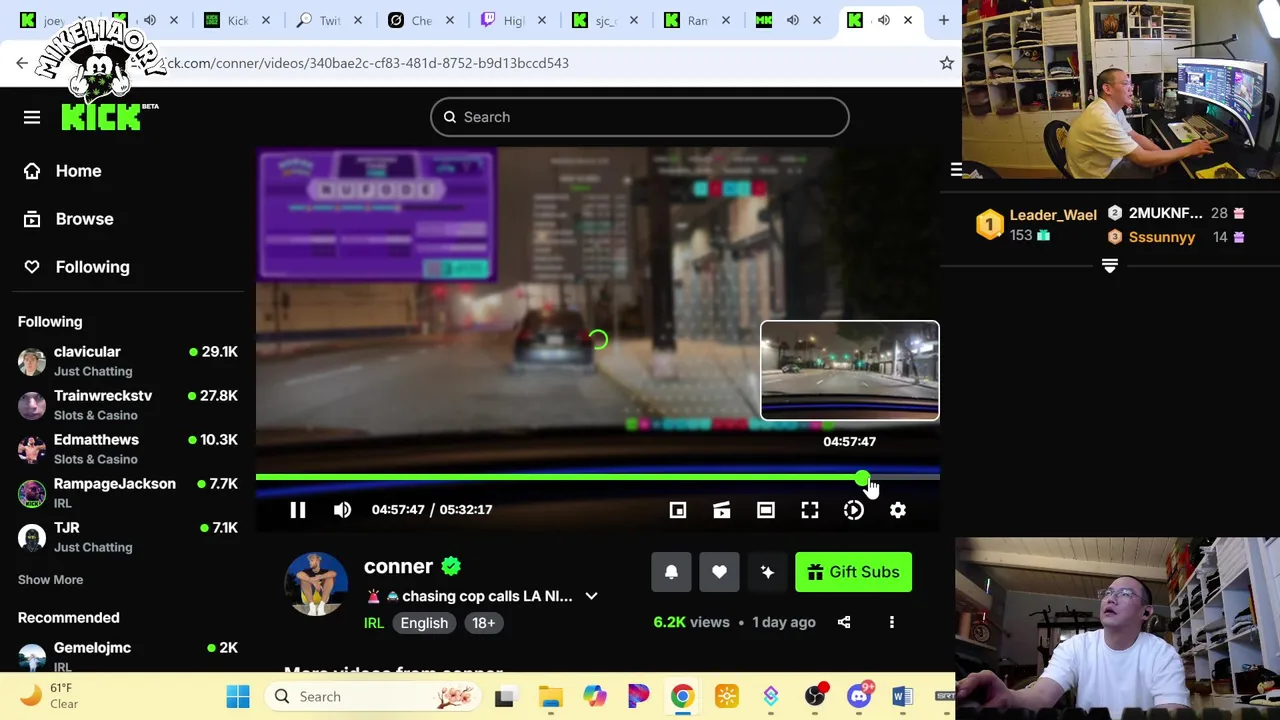Open Copilot from taskbar
This screenshot has width=1280, height=720.
(x=594, y=697)
